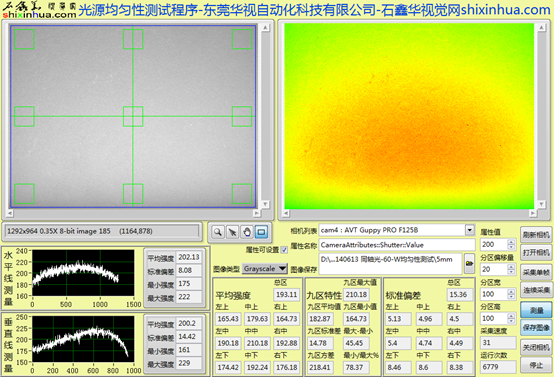554x377 pixels.
Task: Select the hand pan tool
Action: (x=247, y=232)
